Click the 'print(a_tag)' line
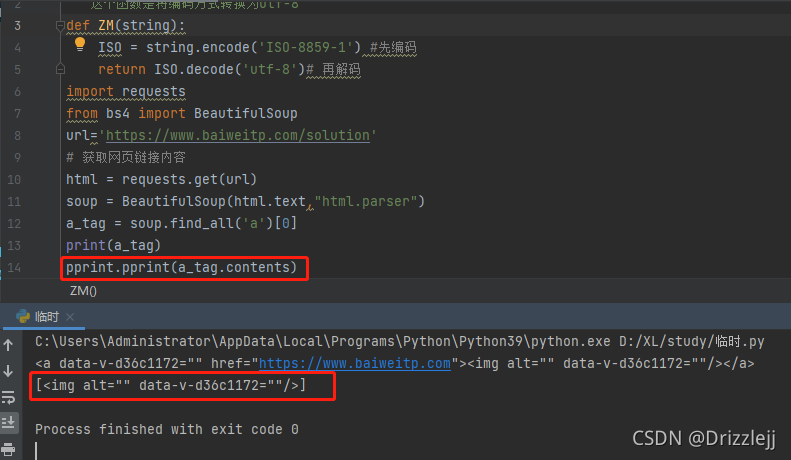Viewport: 791px width, 460px height. point(114,246)
